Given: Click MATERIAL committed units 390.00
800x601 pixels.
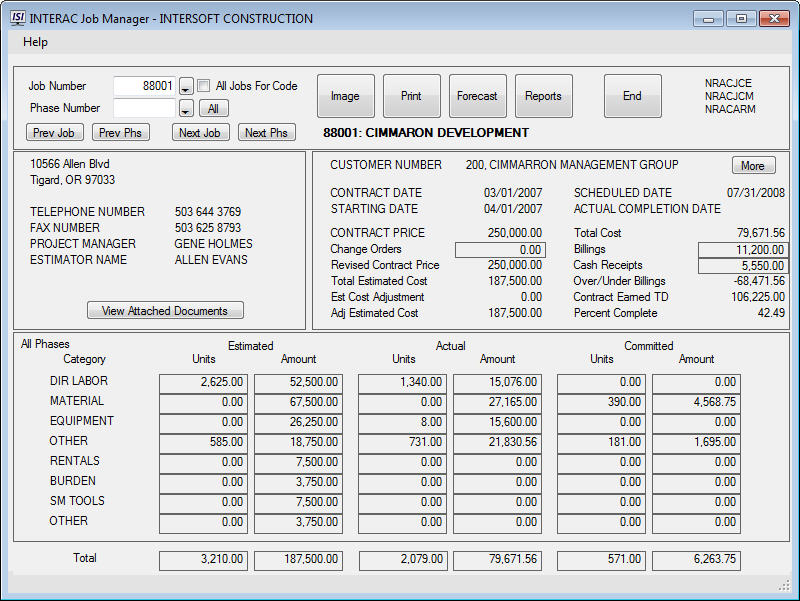Looking at the screenshot, I should [601, 403].
